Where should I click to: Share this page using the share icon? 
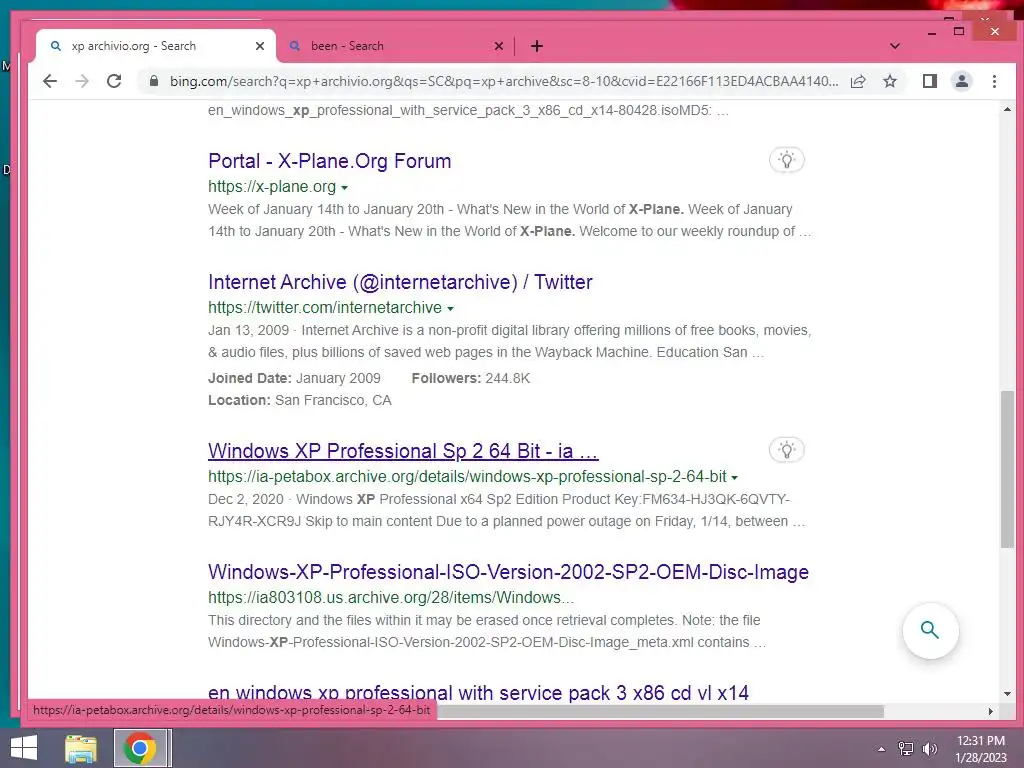coord(858,81)
